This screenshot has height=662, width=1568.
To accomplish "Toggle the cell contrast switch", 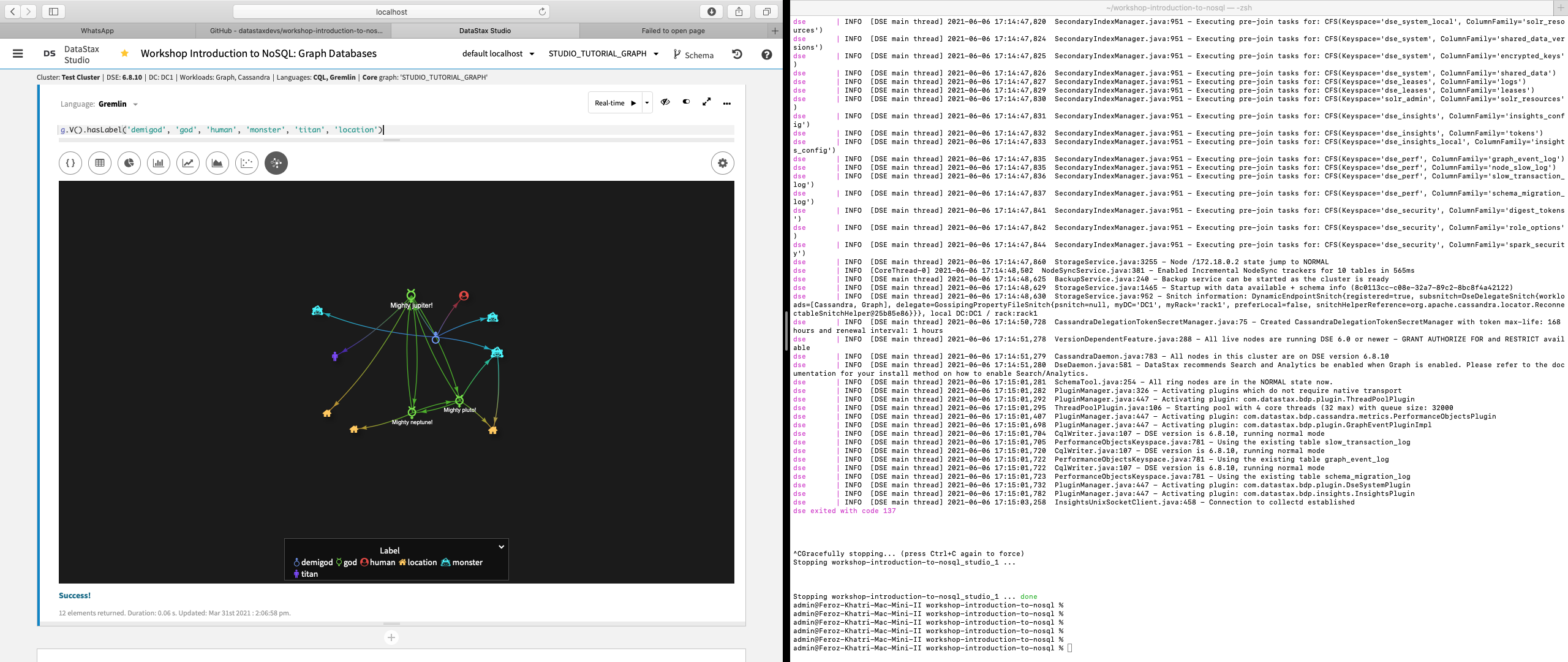I will tap(686, 102).
